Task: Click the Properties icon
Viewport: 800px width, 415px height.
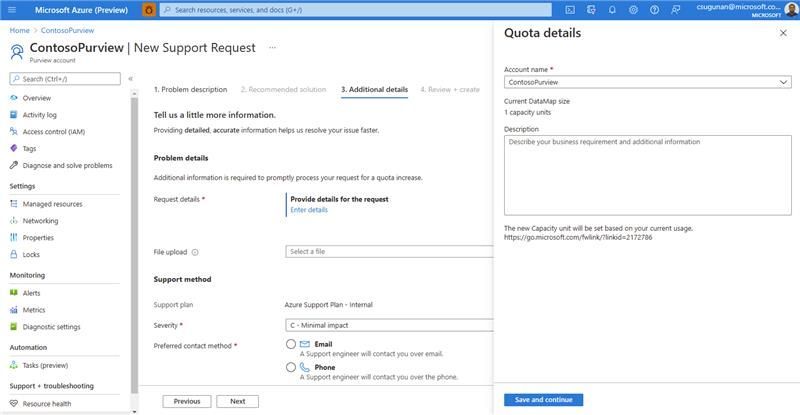Action: [x=14, y=237]
